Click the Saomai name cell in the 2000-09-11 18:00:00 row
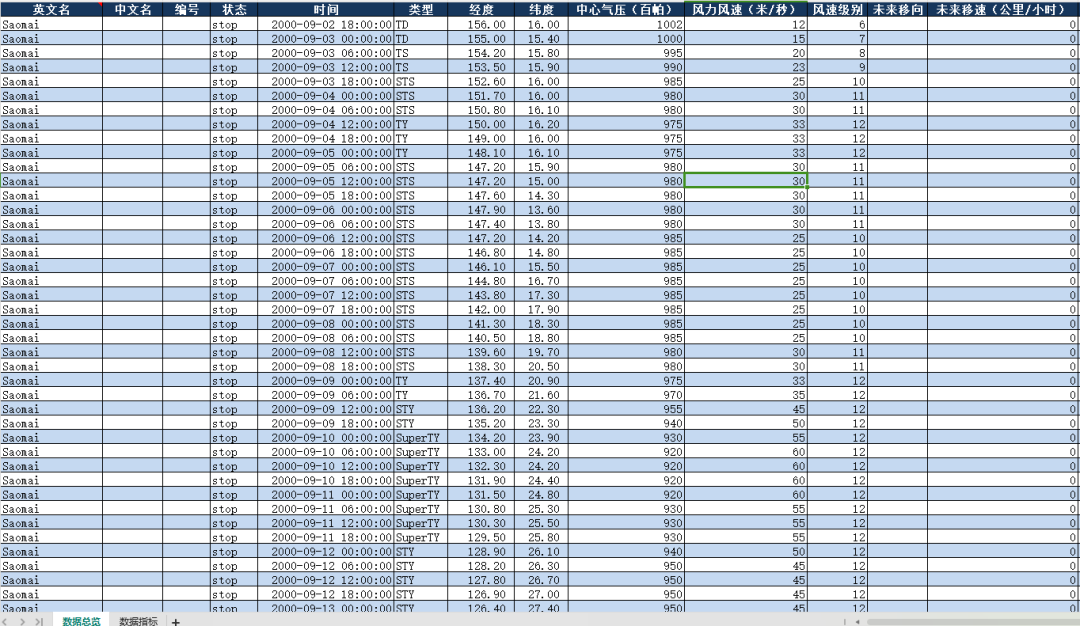Viewport: 1080px width, 626px height. [51, 538]
